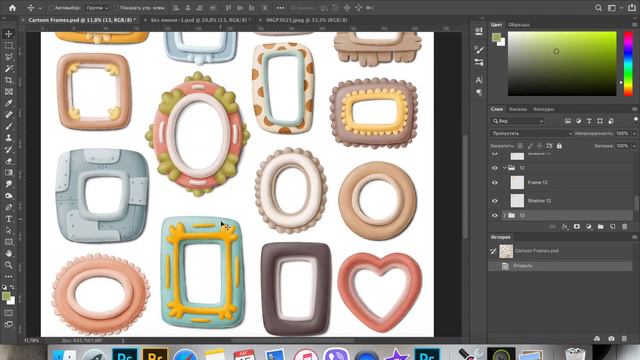Enable Show Transform Controls checkbox
Screen dimensions: 640x360
[116, 8]
